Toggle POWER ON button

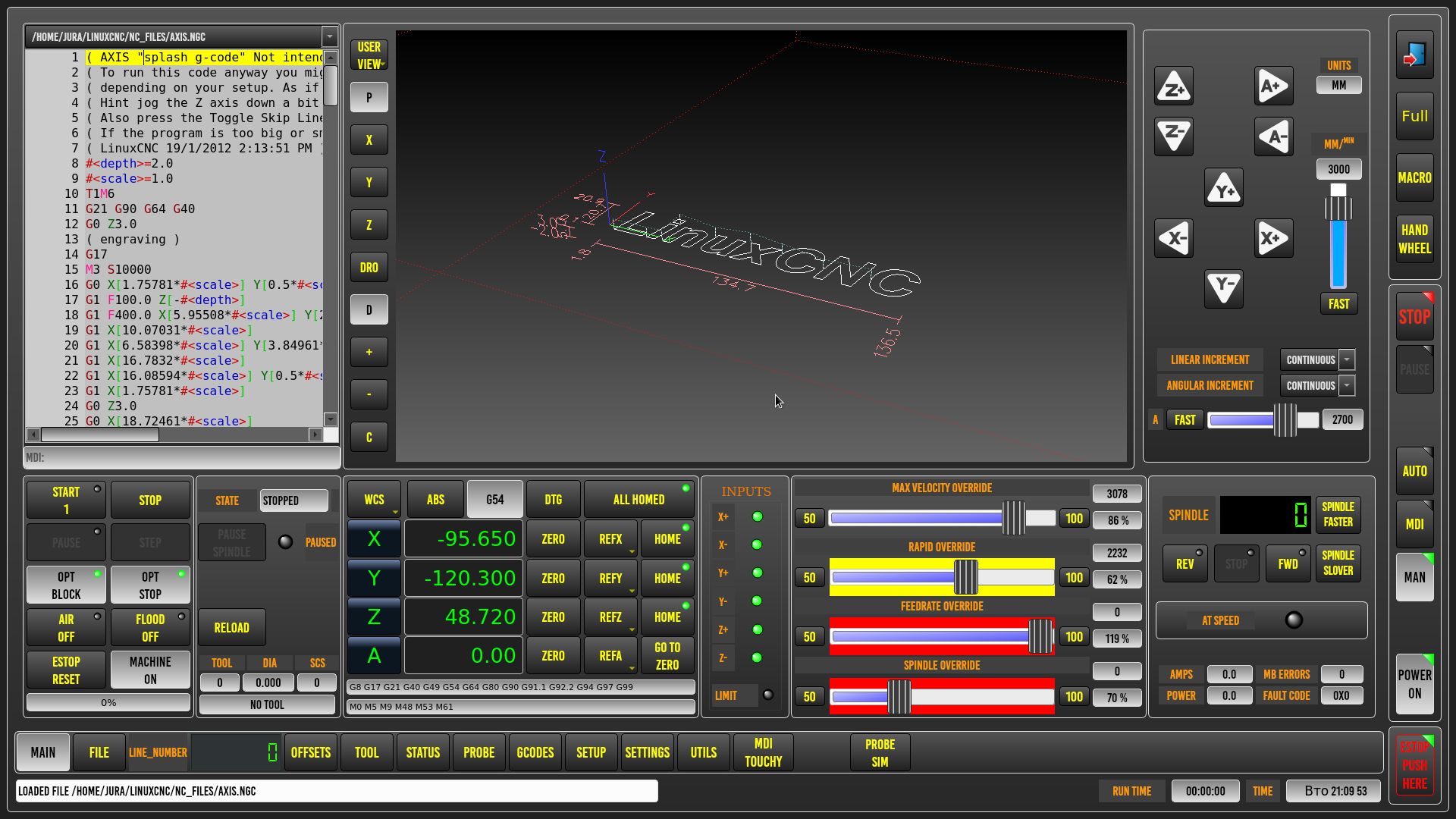(x=1414, y=684)
